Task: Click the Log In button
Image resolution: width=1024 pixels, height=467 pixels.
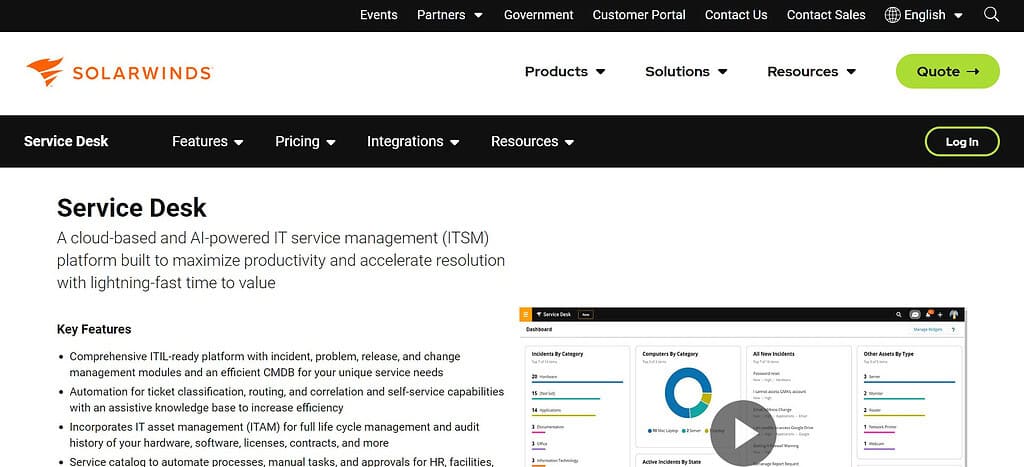Action: [962, 142]
